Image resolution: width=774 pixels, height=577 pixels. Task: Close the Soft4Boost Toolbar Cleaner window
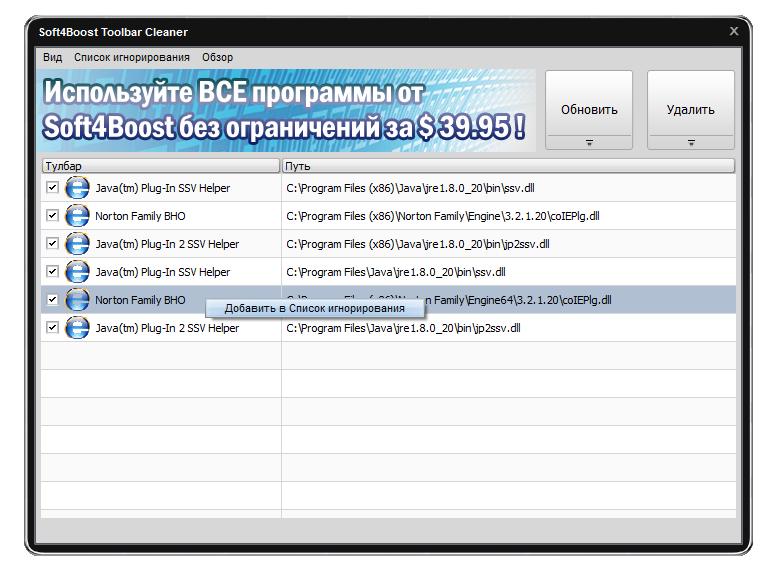click(x=734, y=31)
